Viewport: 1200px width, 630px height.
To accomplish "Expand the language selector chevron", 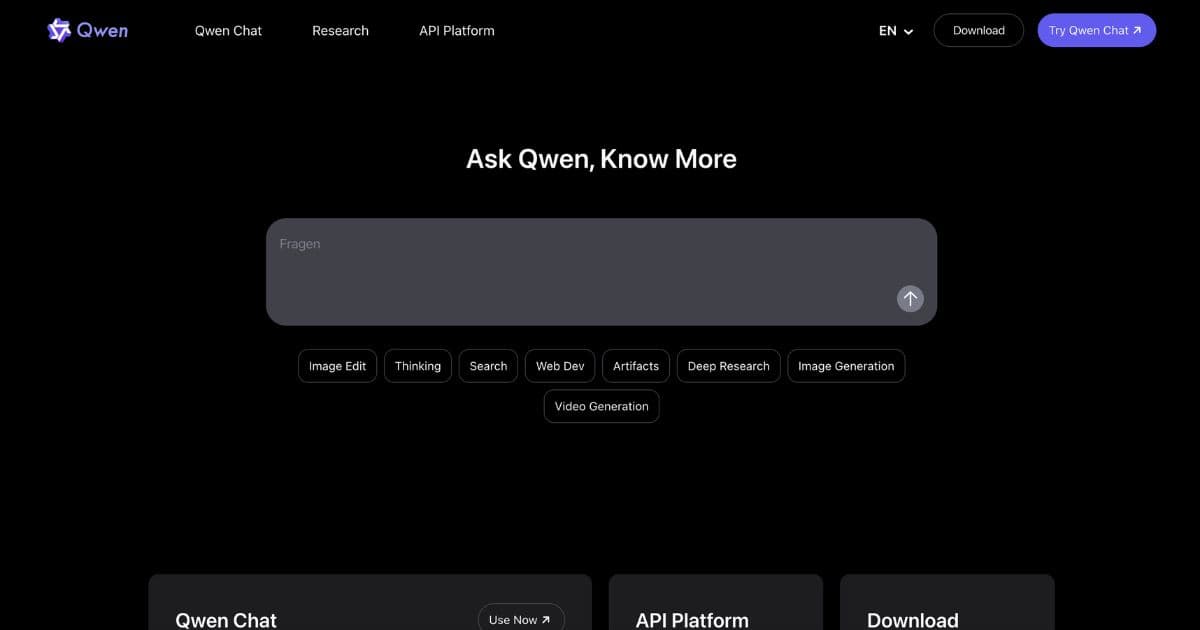I will click(908, 32).
